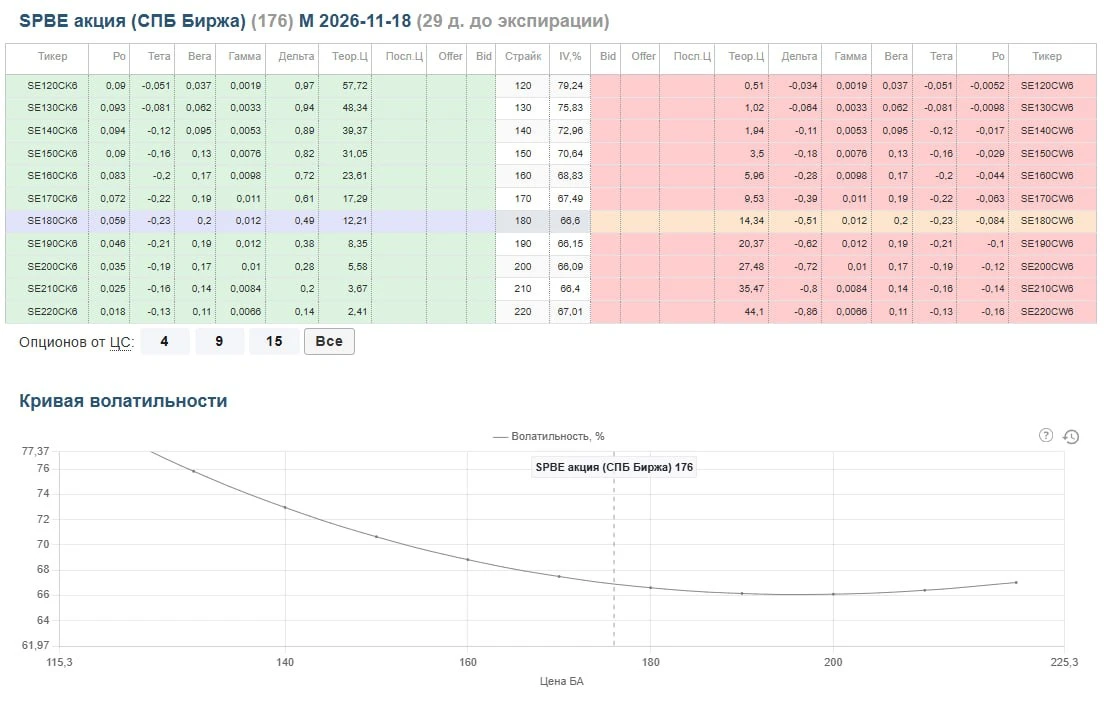Click call theoretical price 57,72
The image size is (1104, 703).
coord(355,85)
